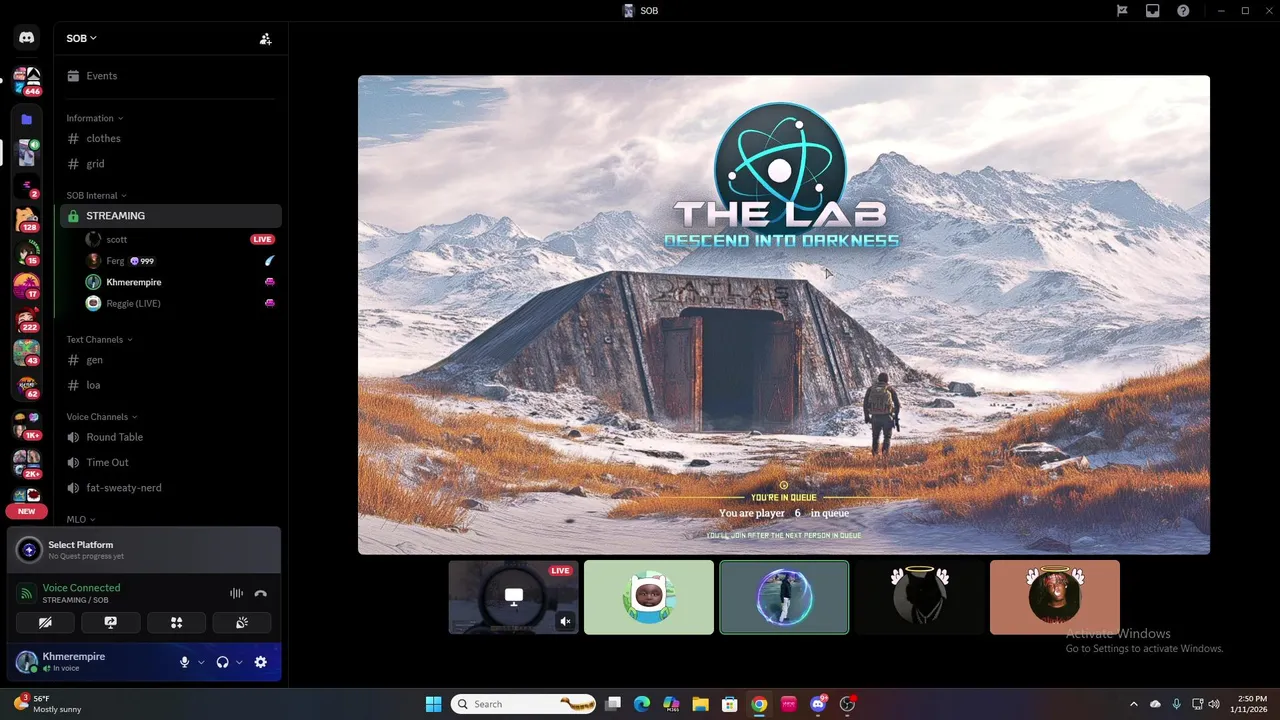Open Discord inbox icon in title bar
This screenshot has width=1280, height=720.
click(x=1153, y=11)
